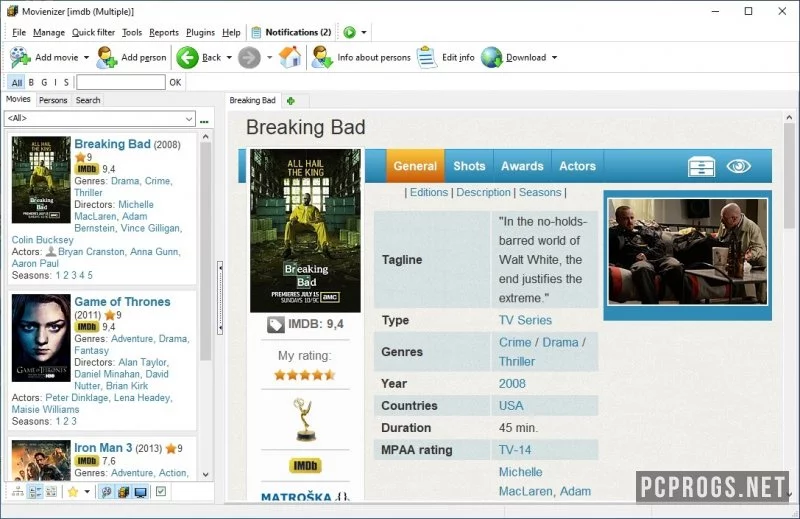Image resolution: width=800 pixels, height=519 pixels.
Task: Click the TV Series type link
Action: point(525,320)
